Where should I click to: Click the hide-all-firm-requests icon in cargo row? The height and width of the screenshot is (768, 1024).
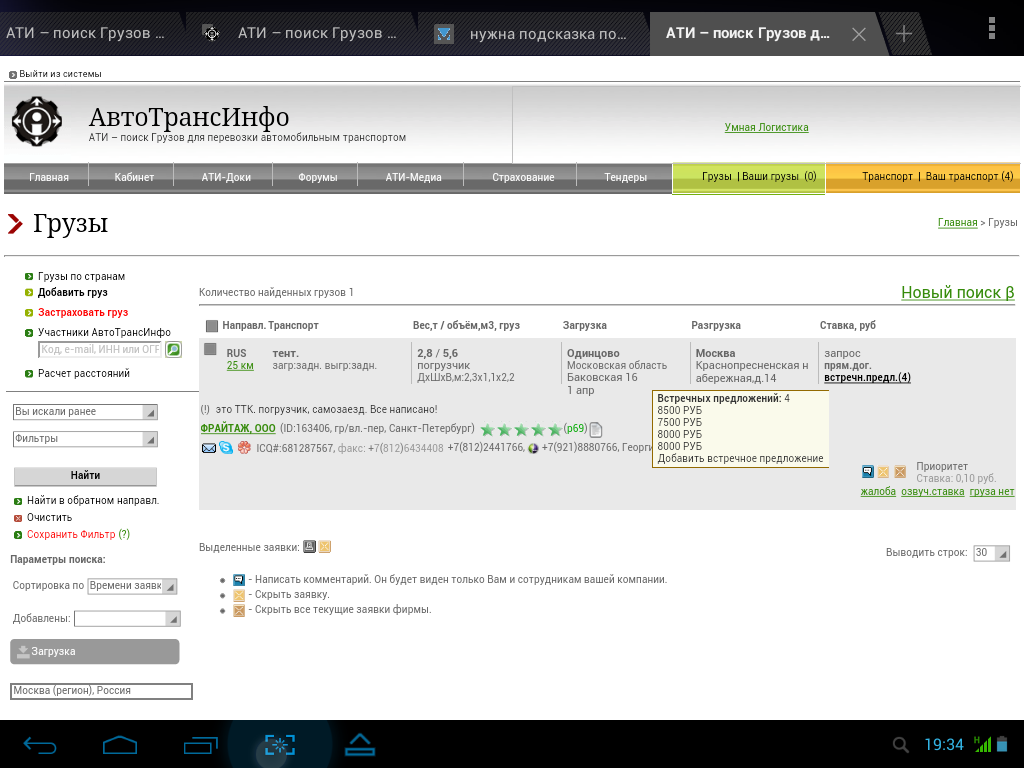point(900,472)
